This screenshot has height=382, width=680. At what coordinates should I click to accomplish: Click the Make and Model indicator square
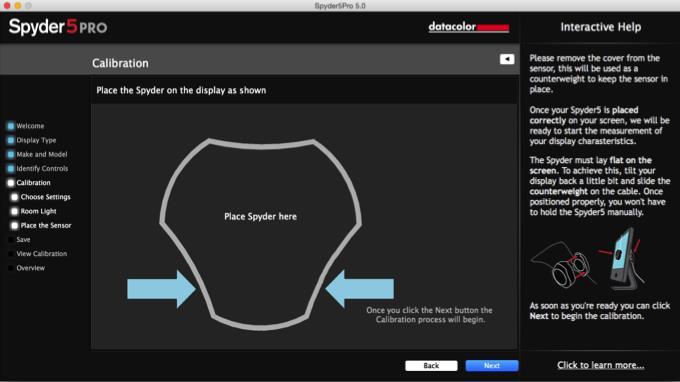(x=11, y=154)
